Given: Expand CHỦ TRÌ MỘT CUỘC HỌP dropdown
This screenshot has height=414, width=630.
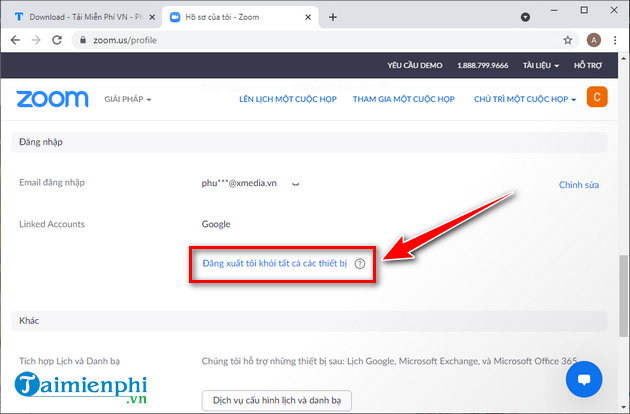Looking at the screenshot, I should click(x=525, y=99).
